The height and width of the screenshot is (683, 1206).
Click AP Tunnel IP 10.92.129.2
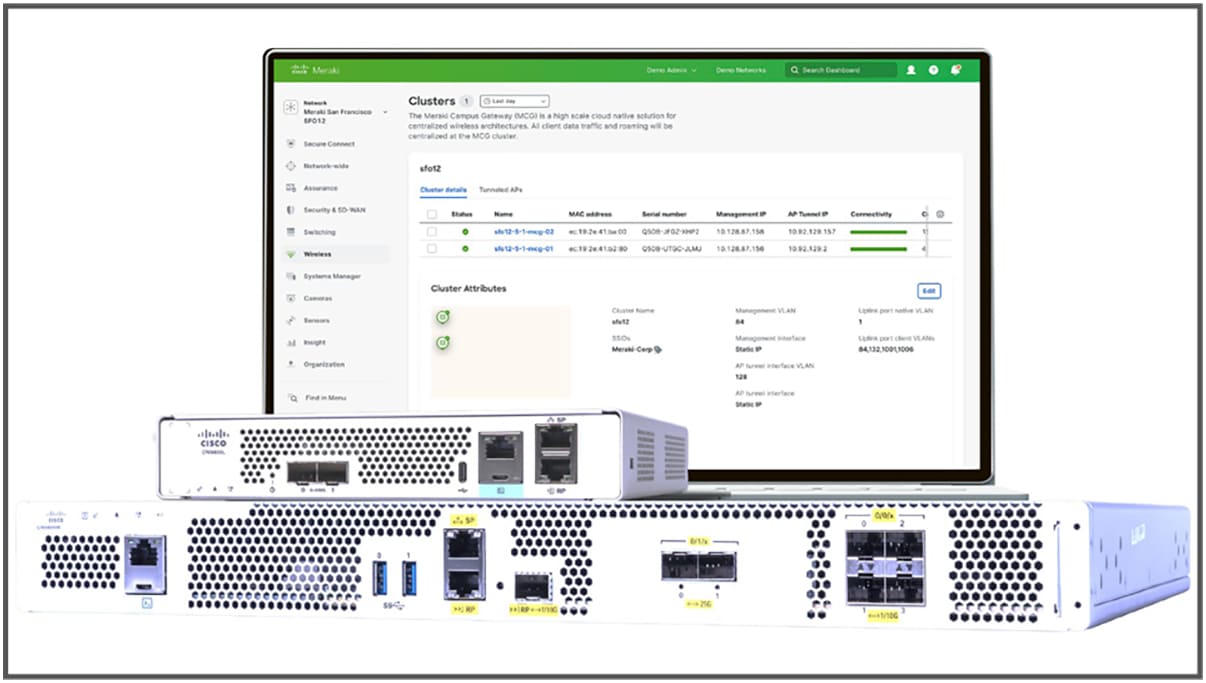[807, 248]
